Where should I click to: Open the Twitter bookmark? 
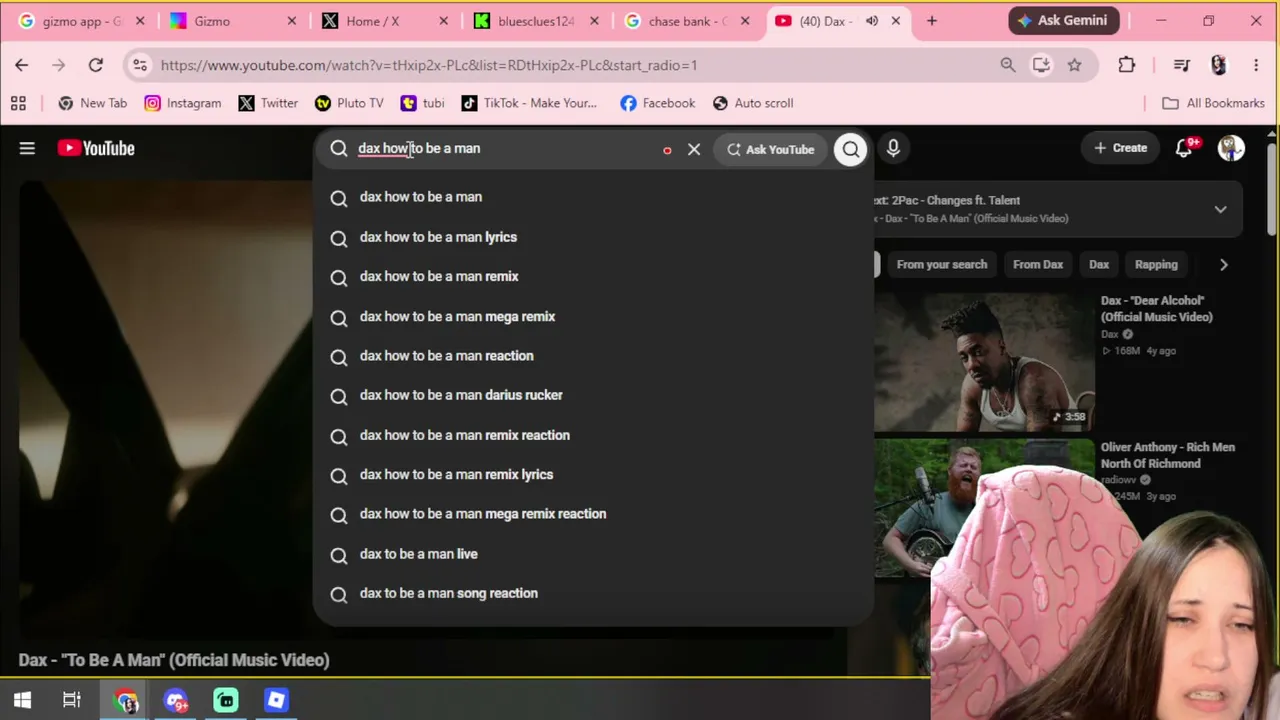pyautogui.click(x=268, y=103)
